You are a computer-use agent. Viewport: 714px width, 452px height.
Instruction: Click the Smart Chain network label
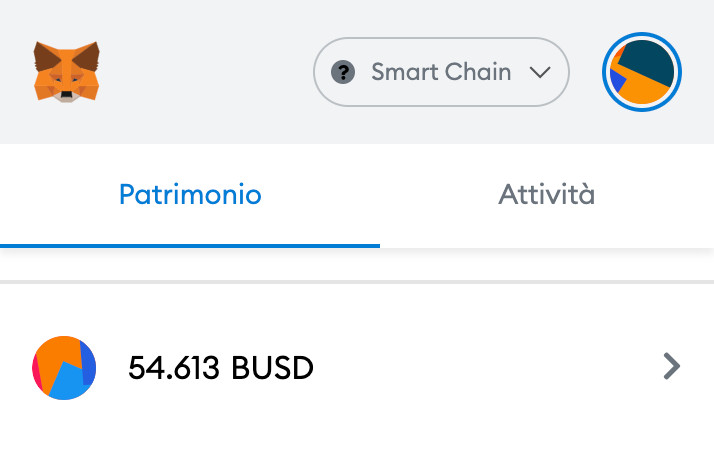pos(441,72)
